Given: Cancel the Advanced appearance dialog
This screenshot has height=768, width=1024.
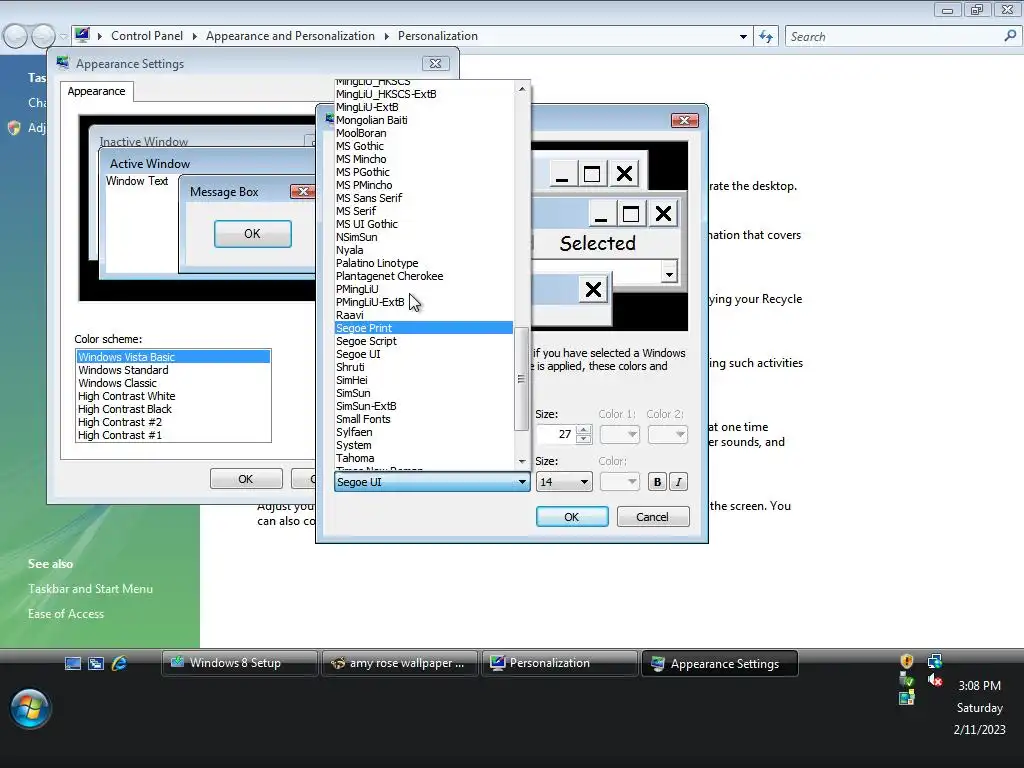Looking at the screenshot, I should pyautogui.click(x=652, y=517).
